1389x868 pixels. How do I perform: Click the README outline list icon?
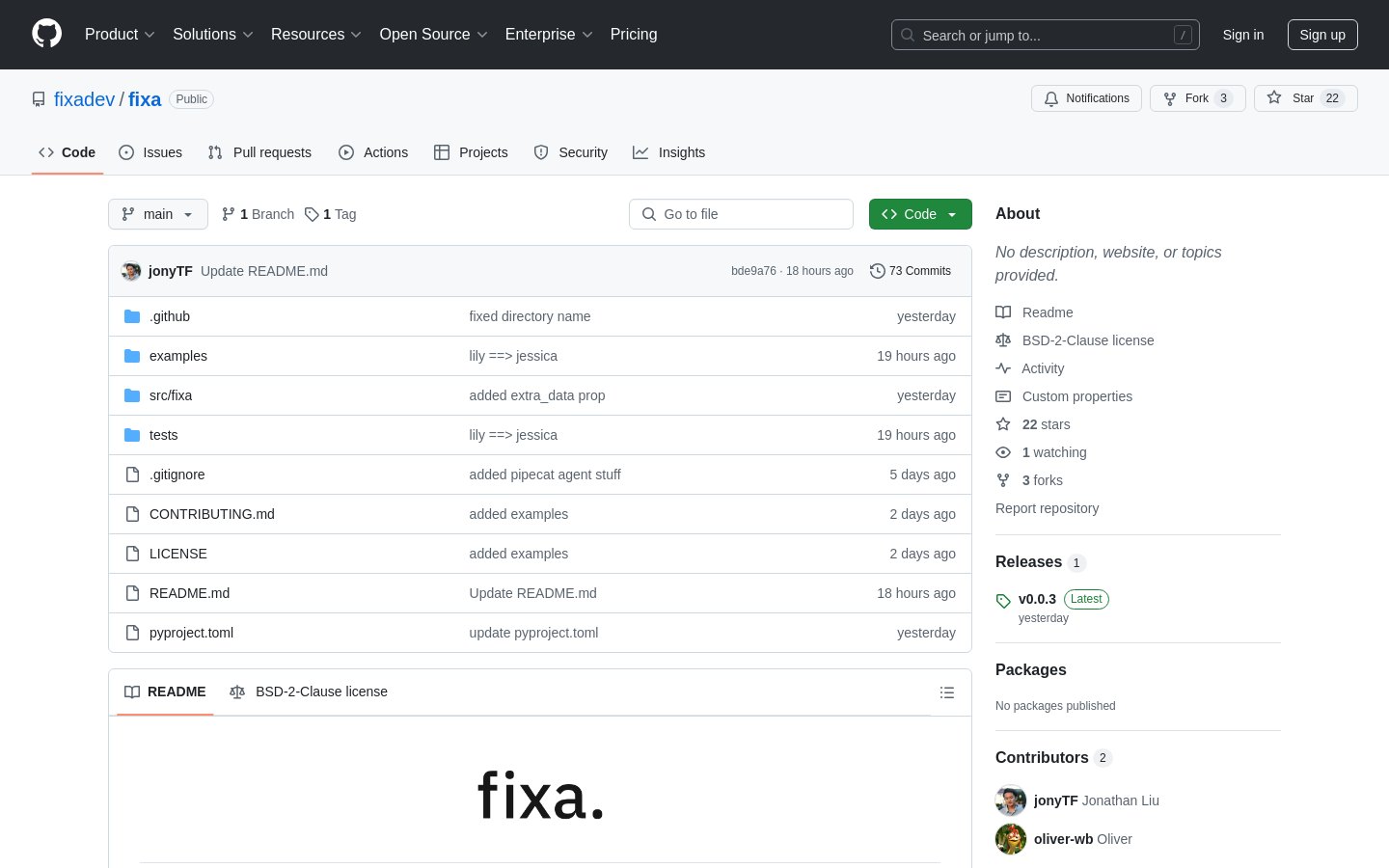pos(947,692)
